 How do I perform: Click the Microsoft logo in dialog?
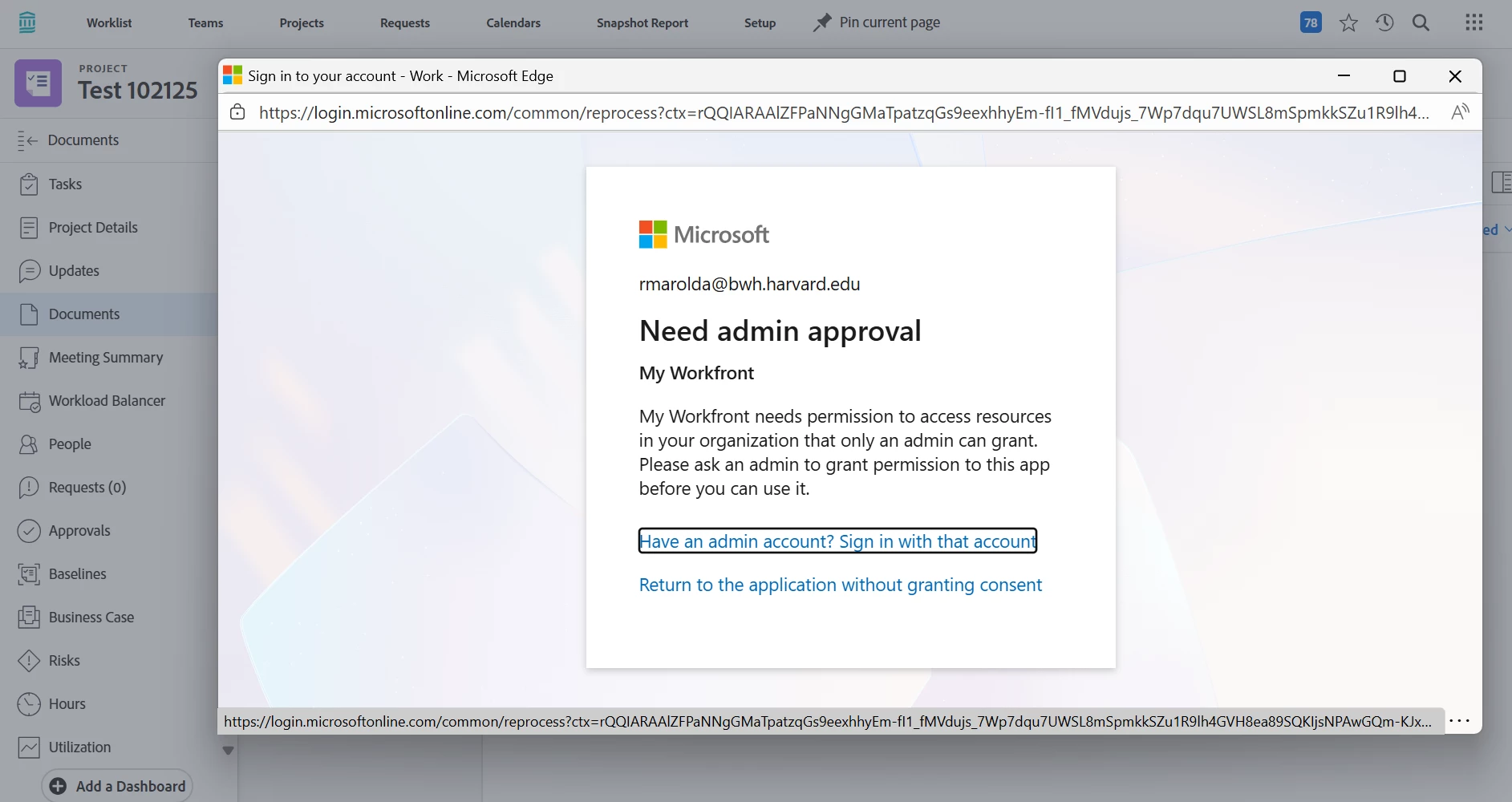703,234
